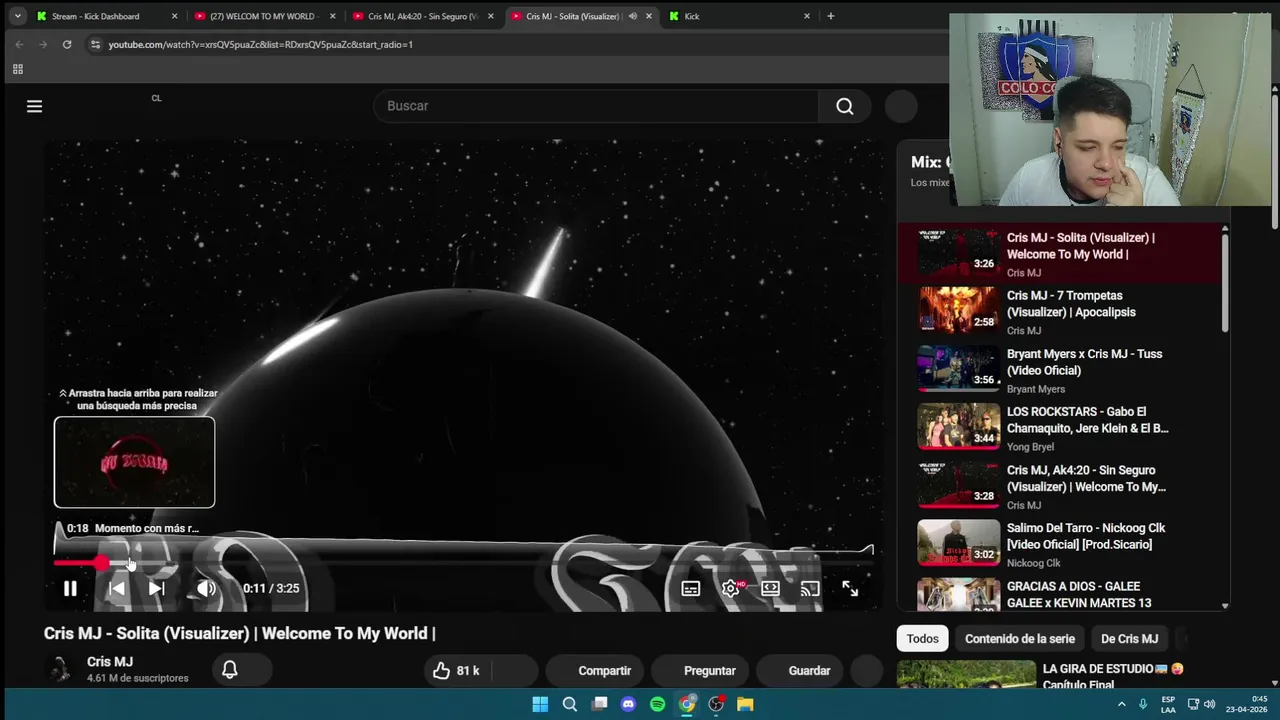Click the mix playlist panel scrollbar

pos(1225,283)
